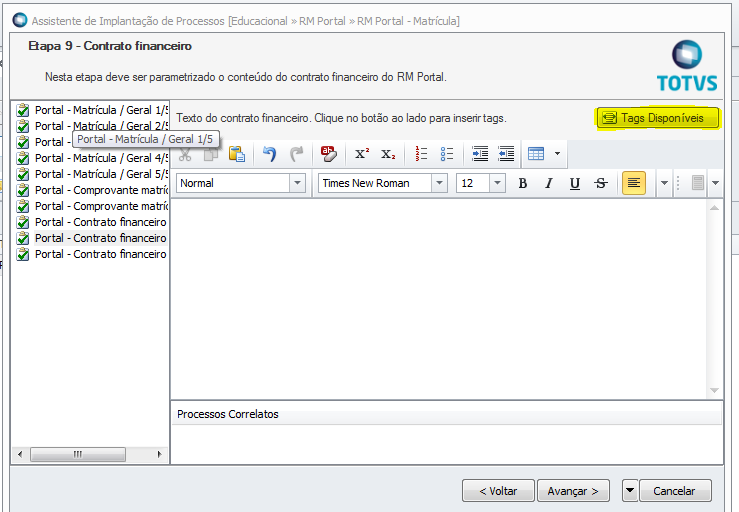The height and width of the screenshot is (512, 739).
Task: Apply superscript formatting
Action: click(362, 154)
